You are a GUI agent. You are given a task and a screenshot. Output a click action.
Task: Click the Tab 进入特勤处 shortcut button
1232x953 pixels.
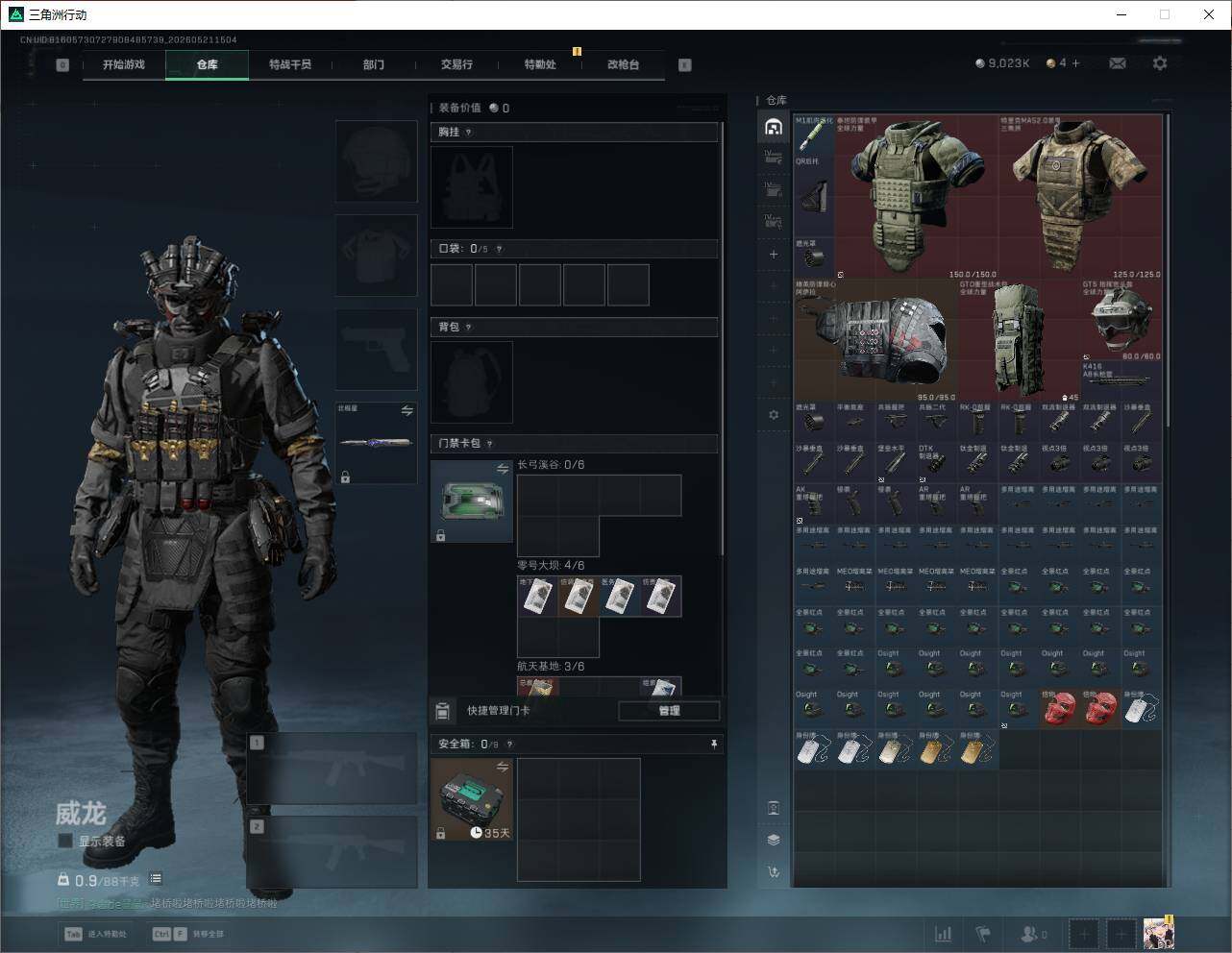tap(96, 934)
